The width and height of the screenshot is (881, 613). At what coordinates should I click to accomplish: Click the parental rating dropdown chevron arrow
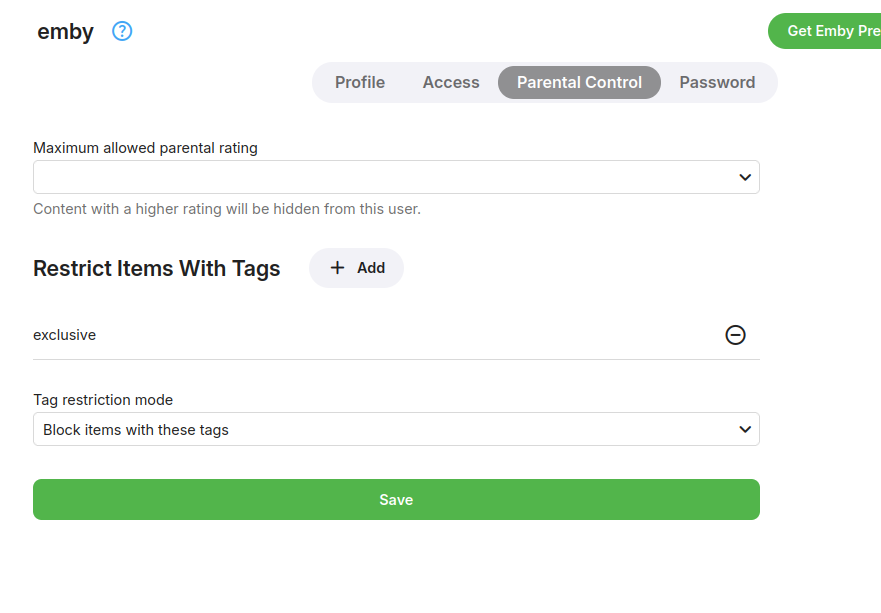tap(745, 177)
